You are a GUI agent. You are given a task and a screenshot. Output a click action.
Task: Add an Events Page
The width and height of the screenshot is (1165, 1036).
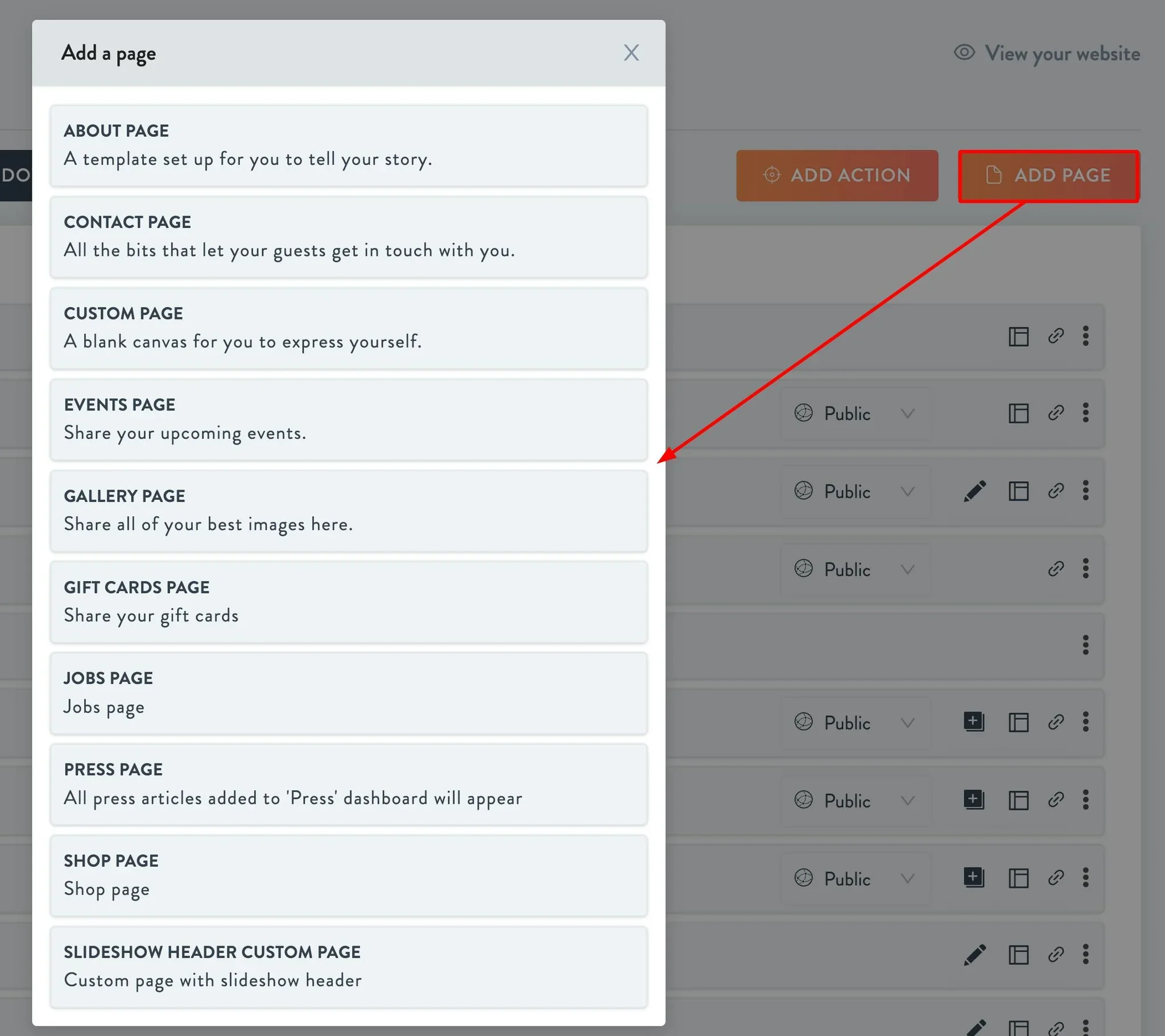pos(349,420)
